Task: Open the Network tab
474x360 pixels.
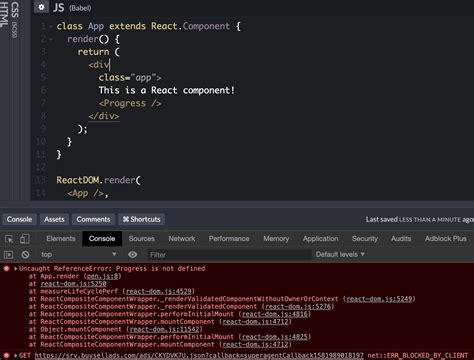Action: (x=182, y=239)
